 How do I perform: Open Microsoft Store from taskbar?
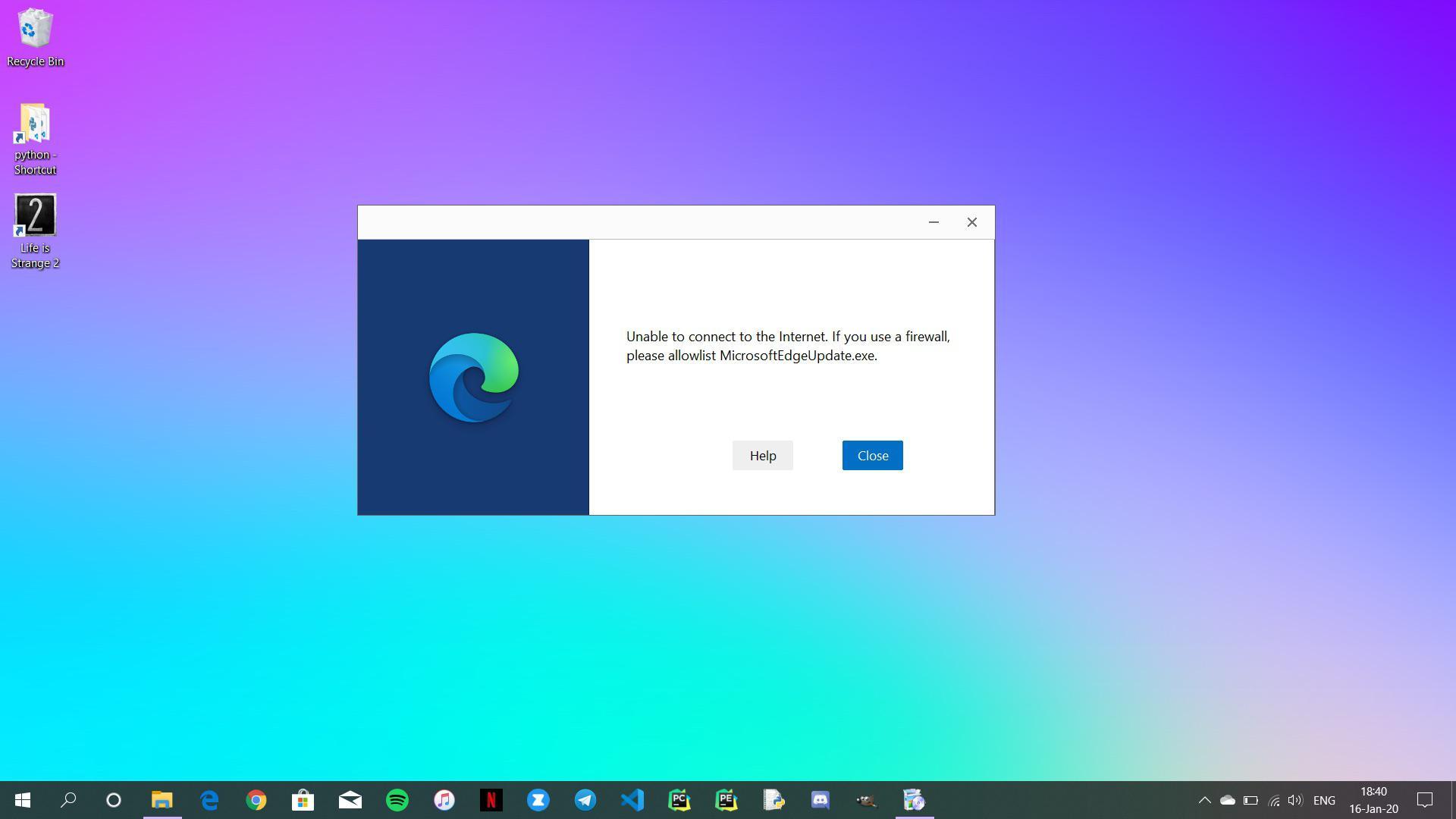[x=303, y=800]
